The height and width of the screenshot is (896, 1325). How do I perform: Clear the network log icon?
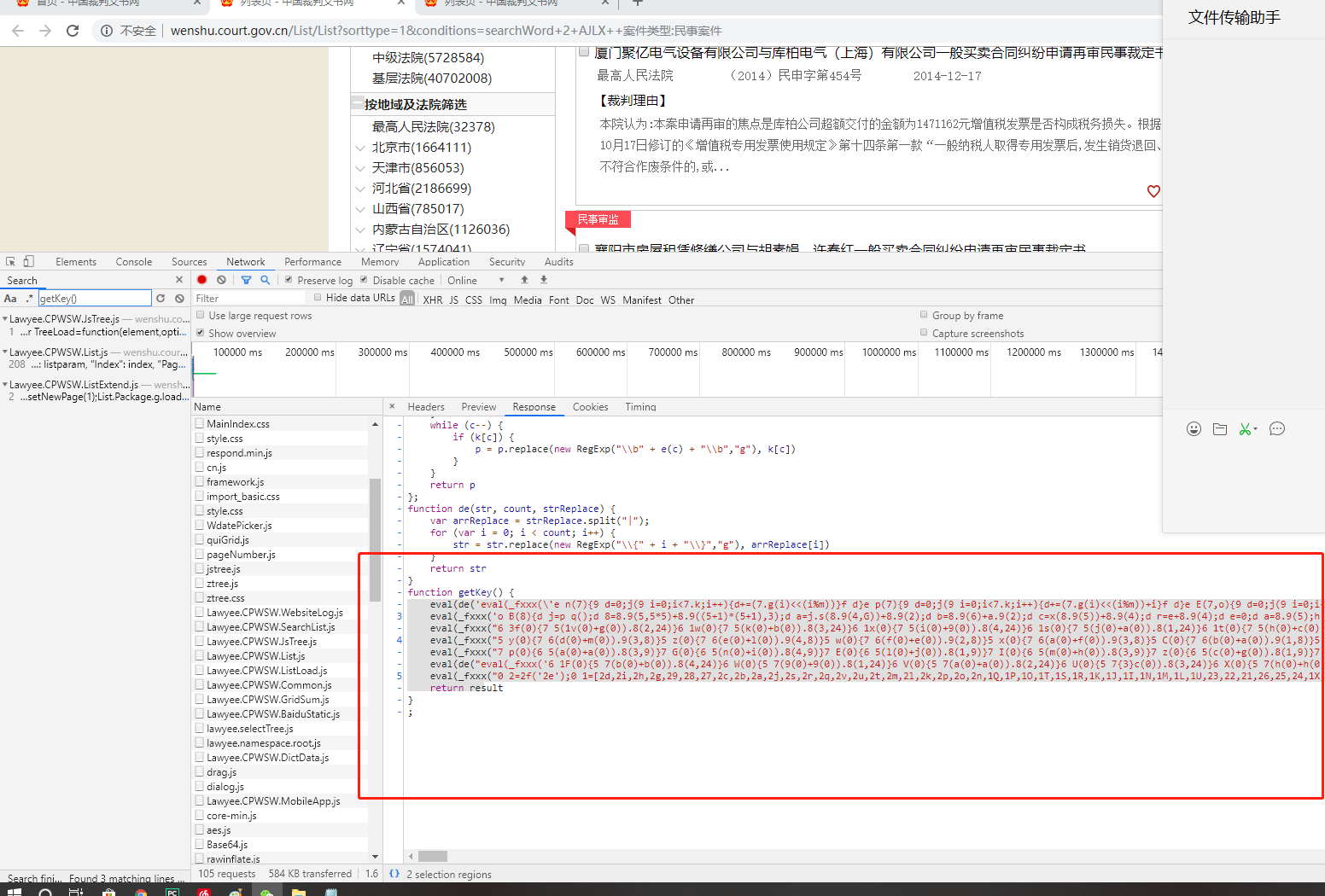coord(222,280)
